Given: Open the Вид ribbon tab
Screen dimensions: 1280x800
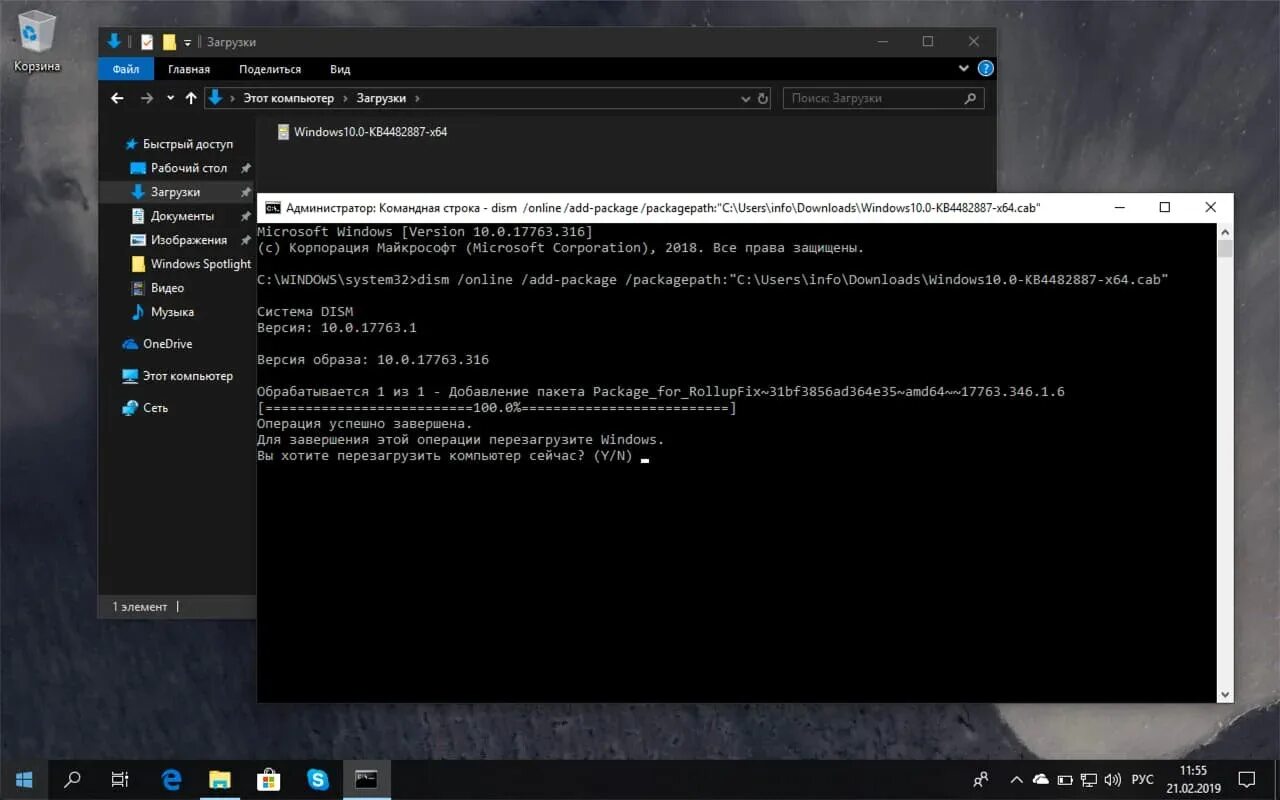Looking at the screenshot, I should 340,69.
